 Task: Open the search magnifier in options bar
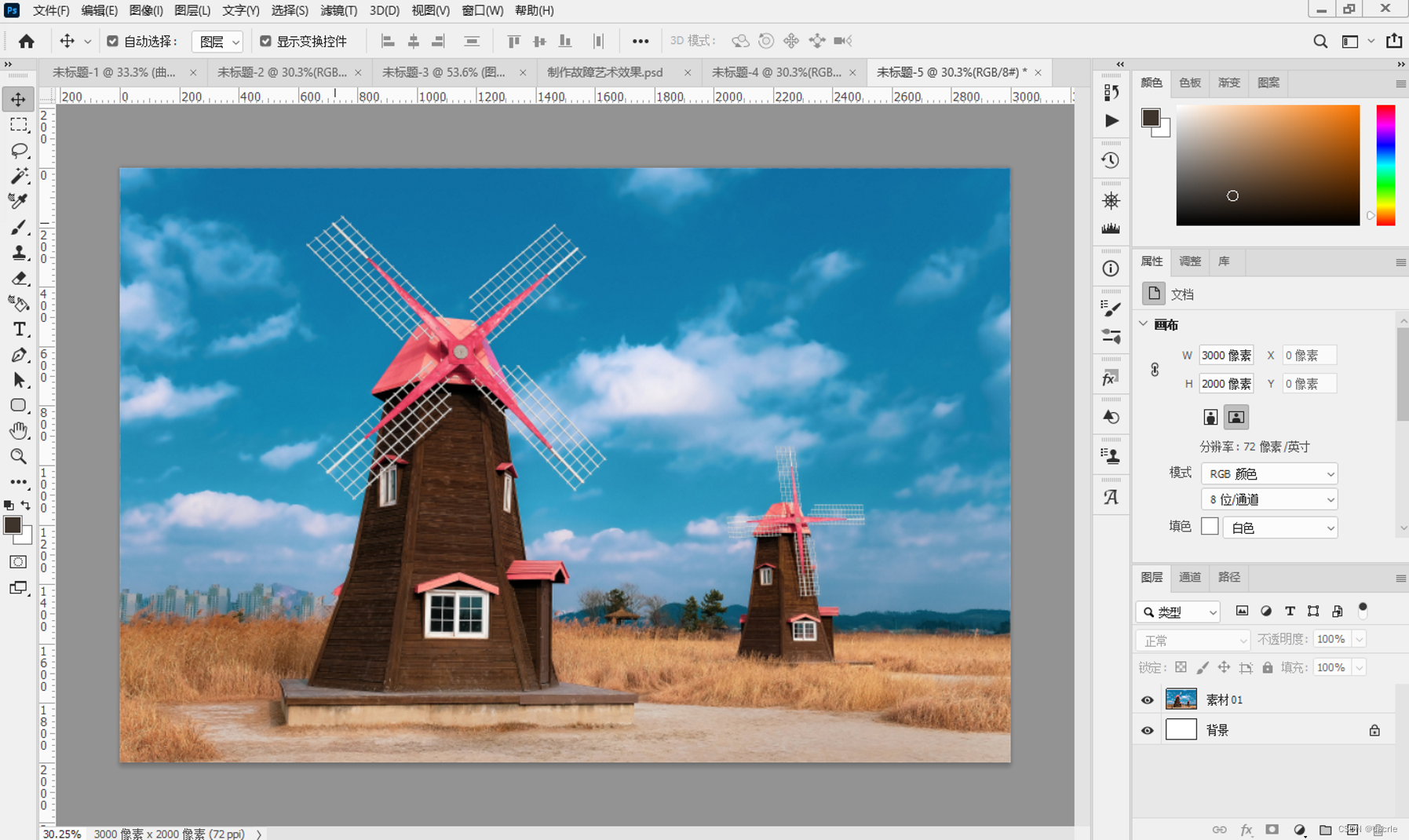tap(1320, 41)
